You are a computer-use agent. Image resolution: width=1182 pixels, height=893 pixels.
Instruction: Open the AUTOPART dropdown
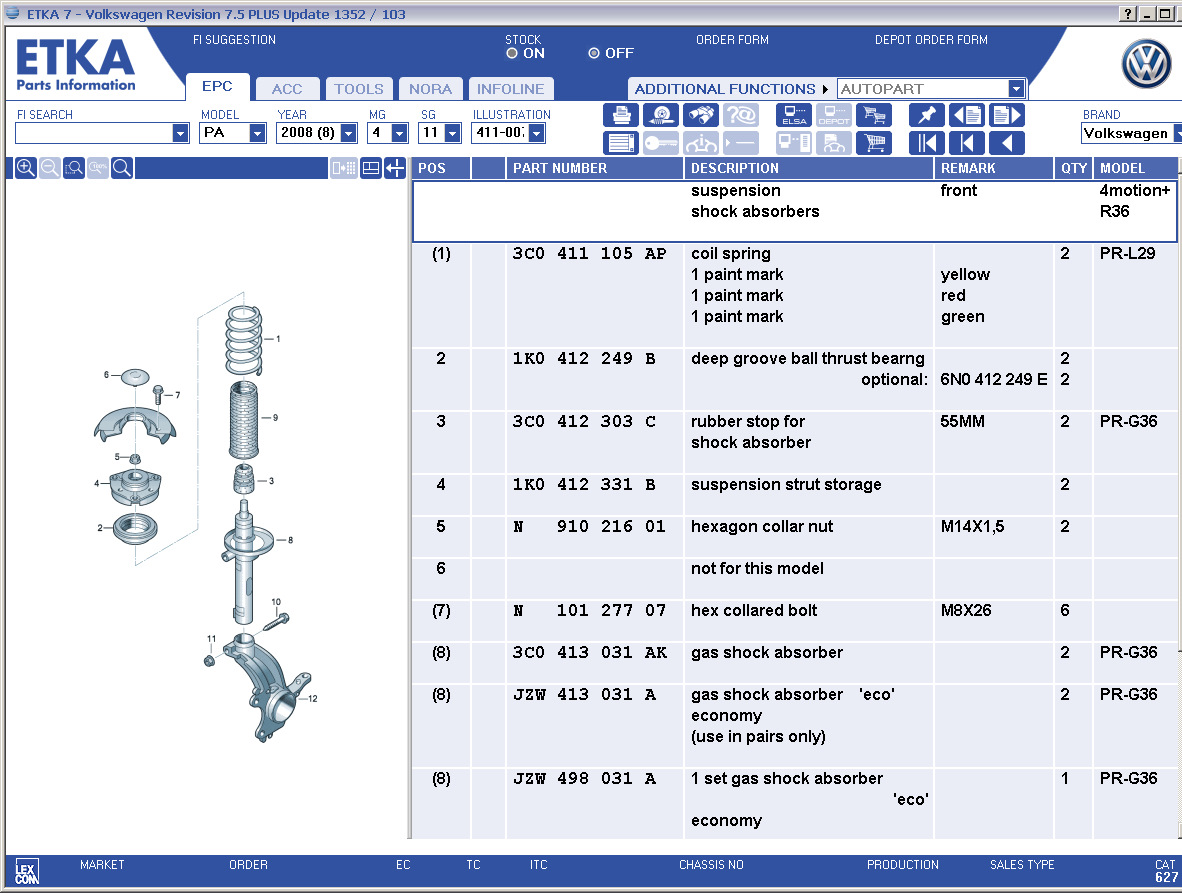point(1016,89)
